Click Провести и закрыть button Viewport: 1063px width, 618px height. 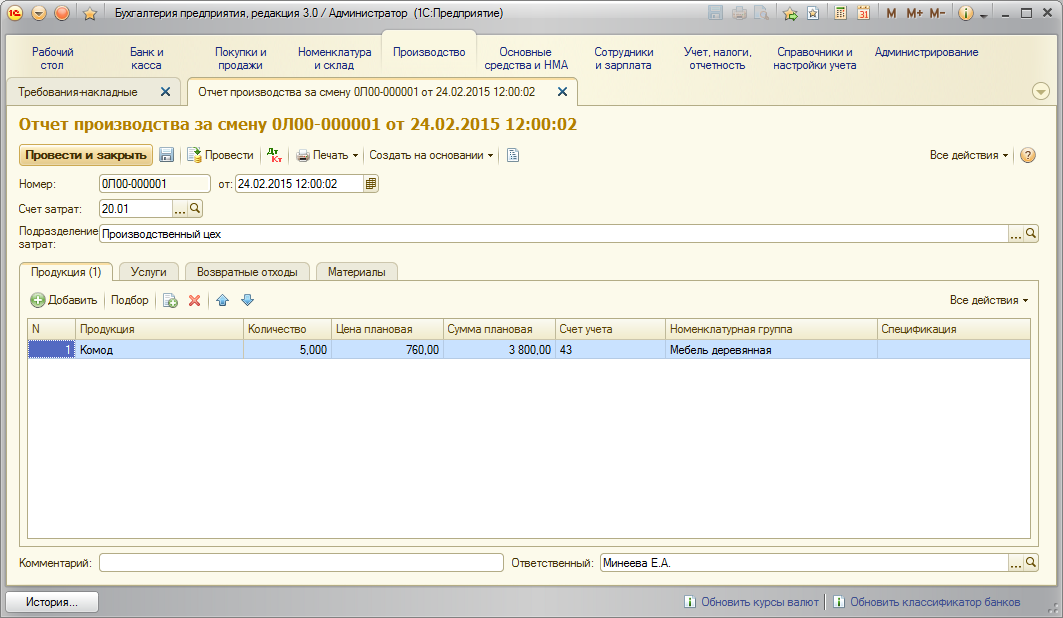point(86,155)
